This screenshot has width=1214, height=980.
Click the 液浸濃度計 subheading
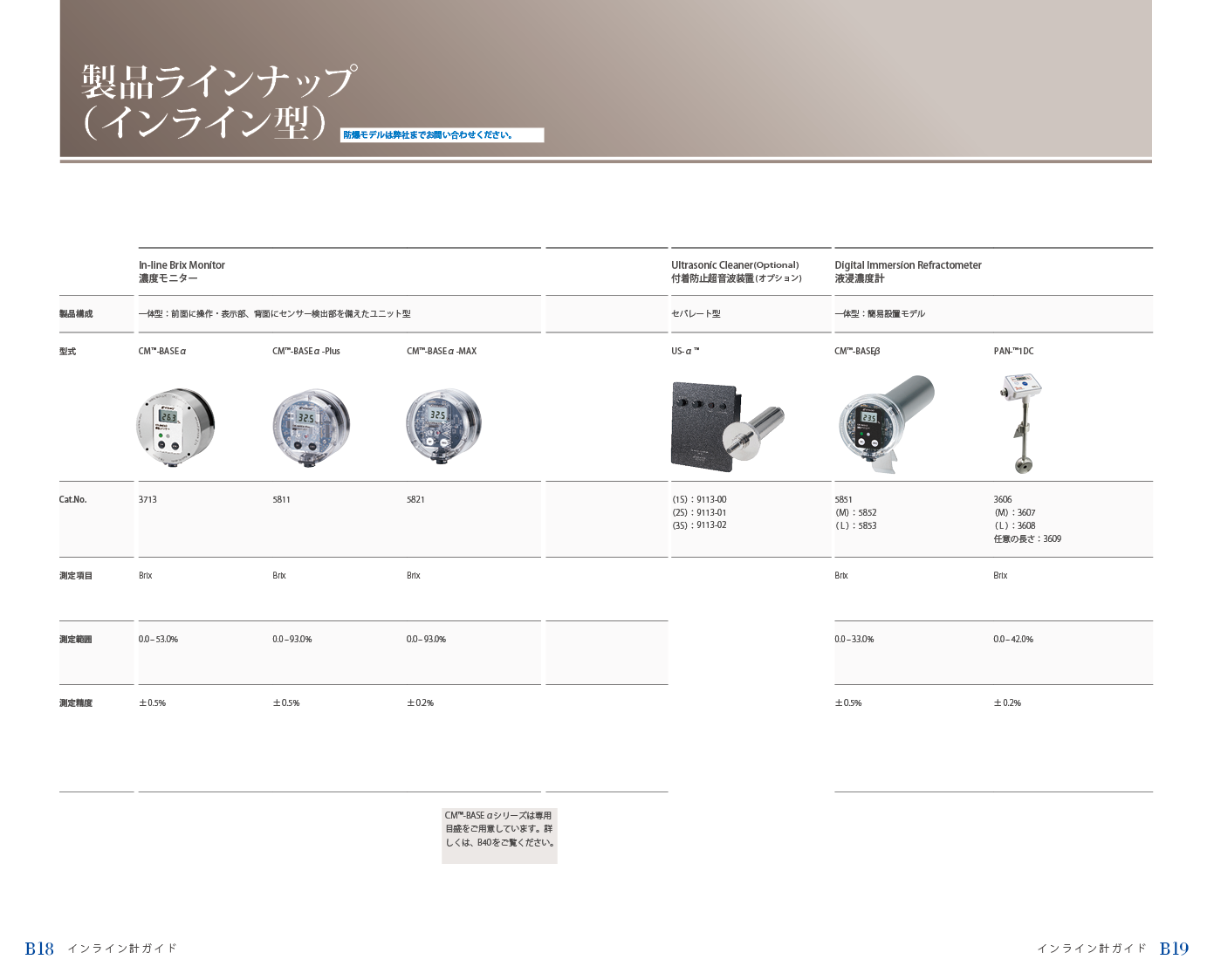click(859, 278)
